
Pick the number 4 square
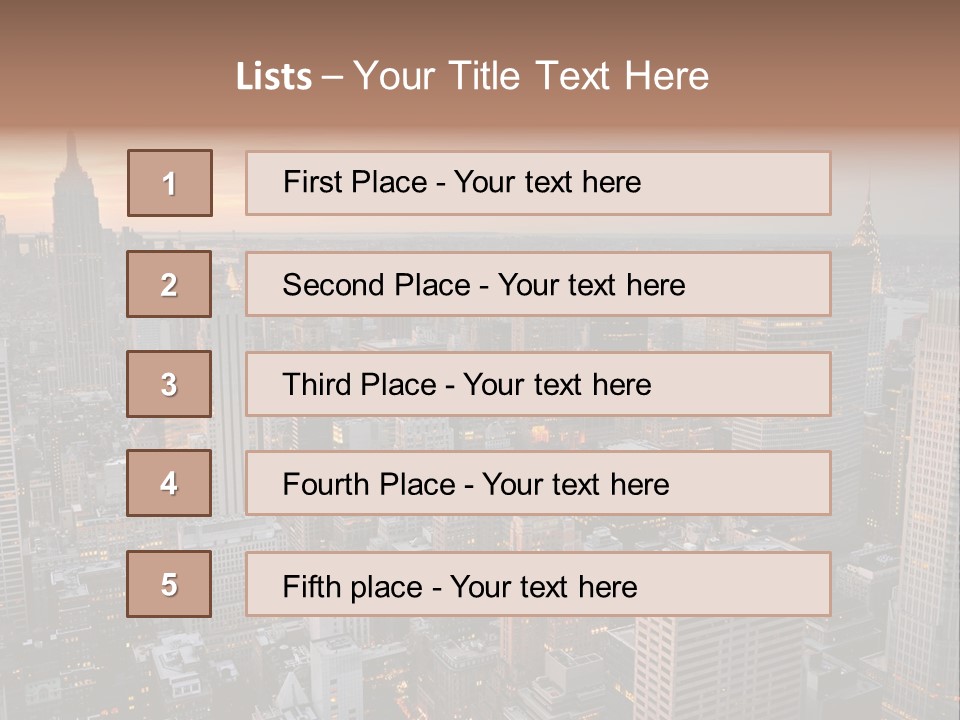point(169,483)
